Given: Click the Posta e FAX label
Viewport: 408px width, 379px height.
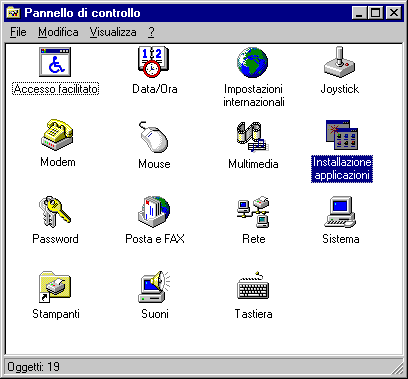Looking at the screenshot, I should [x=155, y=239].
